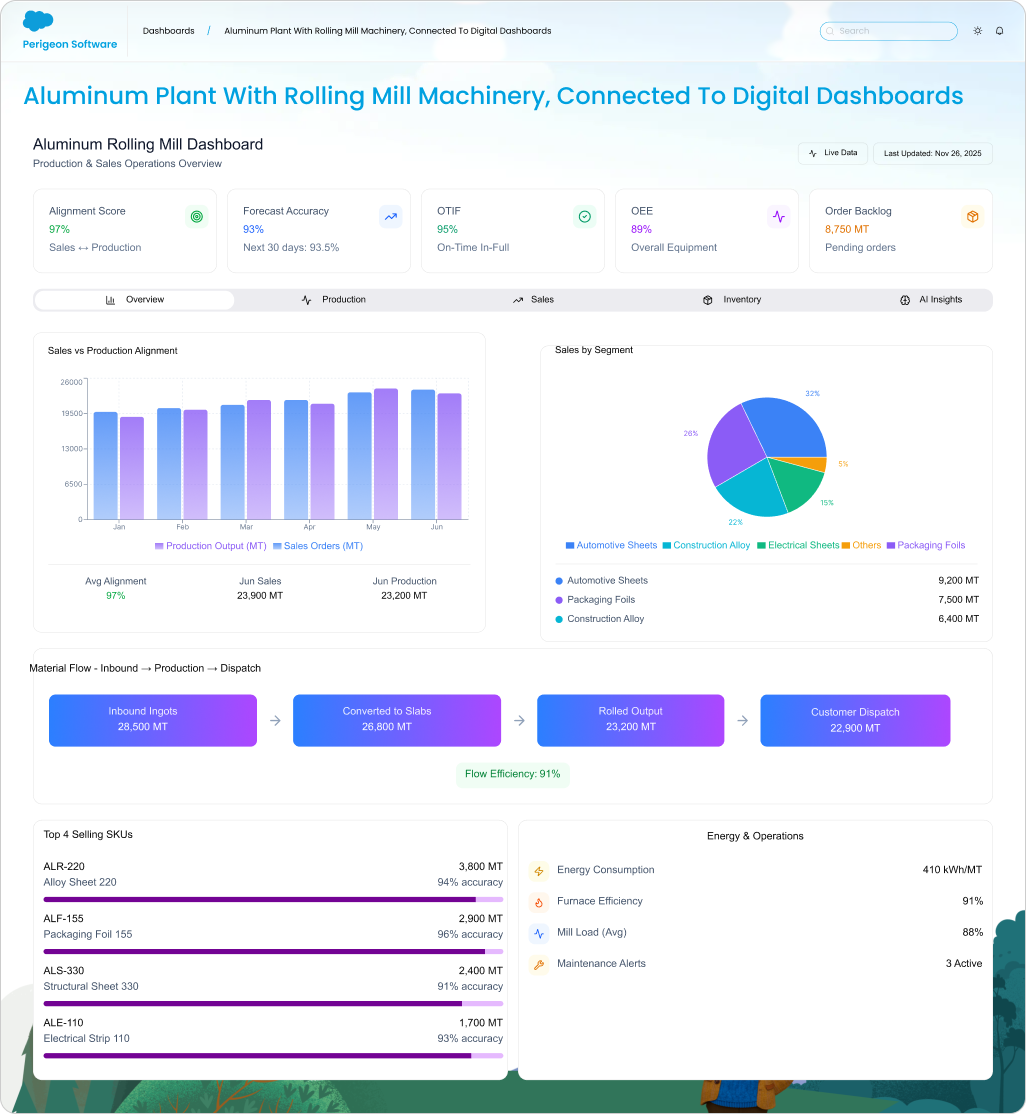Image resolution: width=1026 pixels, height=1114 pixels.
Task: Open the notifications bell icon
Action: pos(999,31)
